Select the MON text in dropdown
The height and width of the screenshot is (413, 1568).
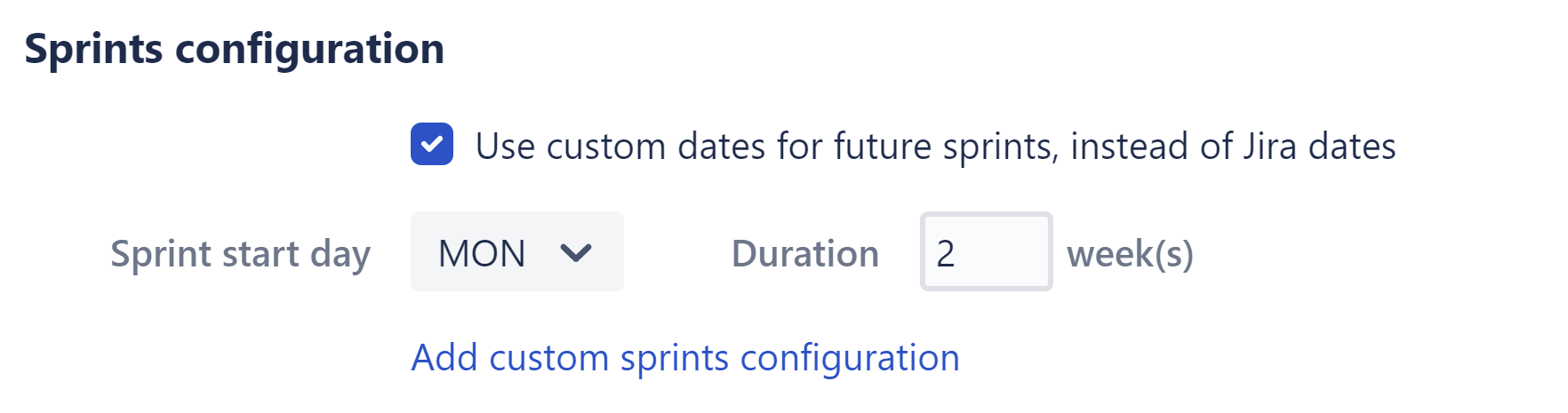pyautogui.click(x=482, y=254)
